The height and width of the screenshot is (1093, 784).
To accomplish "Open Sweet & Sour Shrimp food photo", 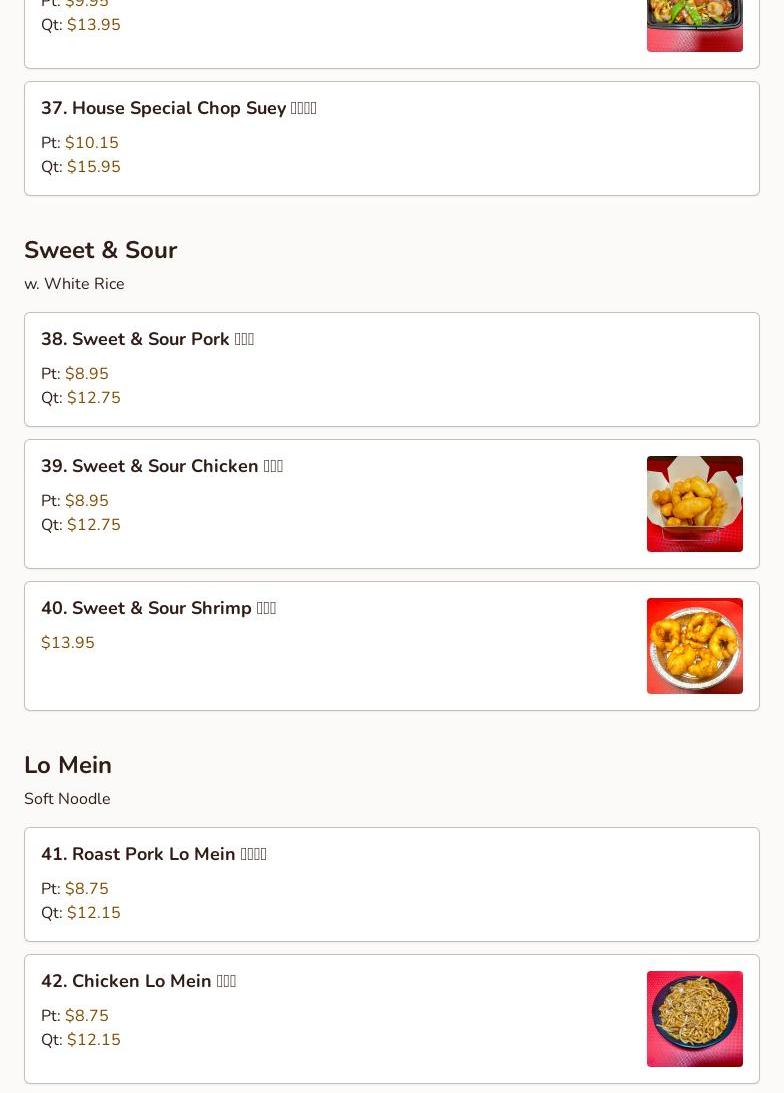I will coord(694,645).
